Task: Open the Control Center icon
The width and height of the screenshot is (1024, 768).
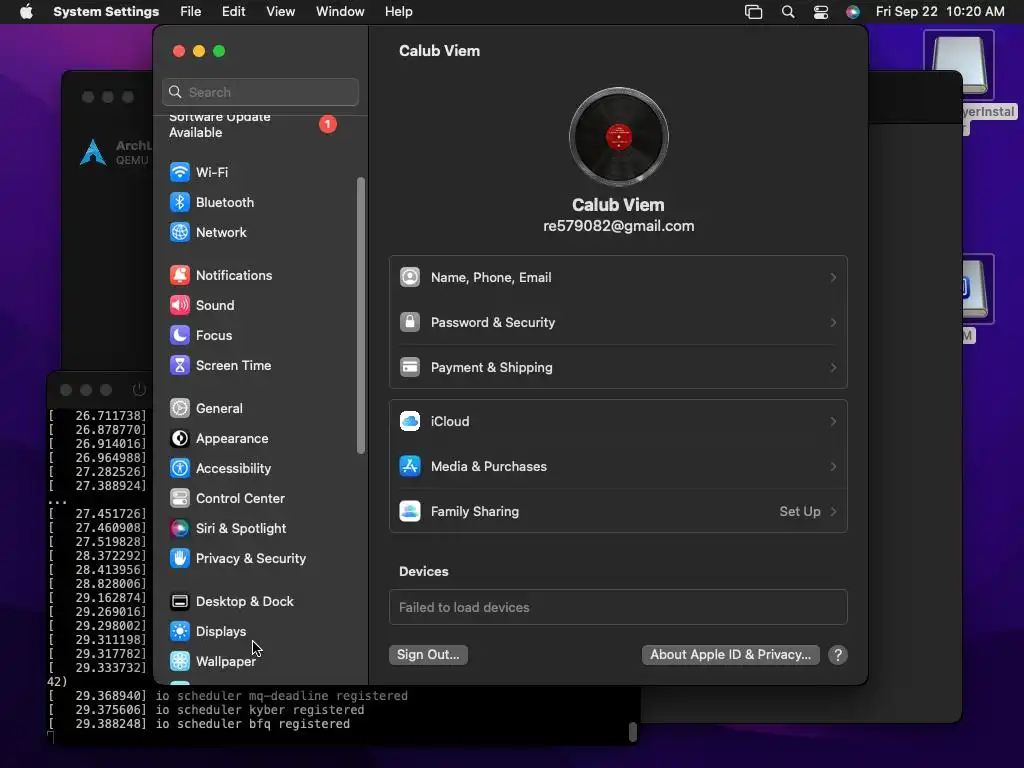Action: point(180,499)
